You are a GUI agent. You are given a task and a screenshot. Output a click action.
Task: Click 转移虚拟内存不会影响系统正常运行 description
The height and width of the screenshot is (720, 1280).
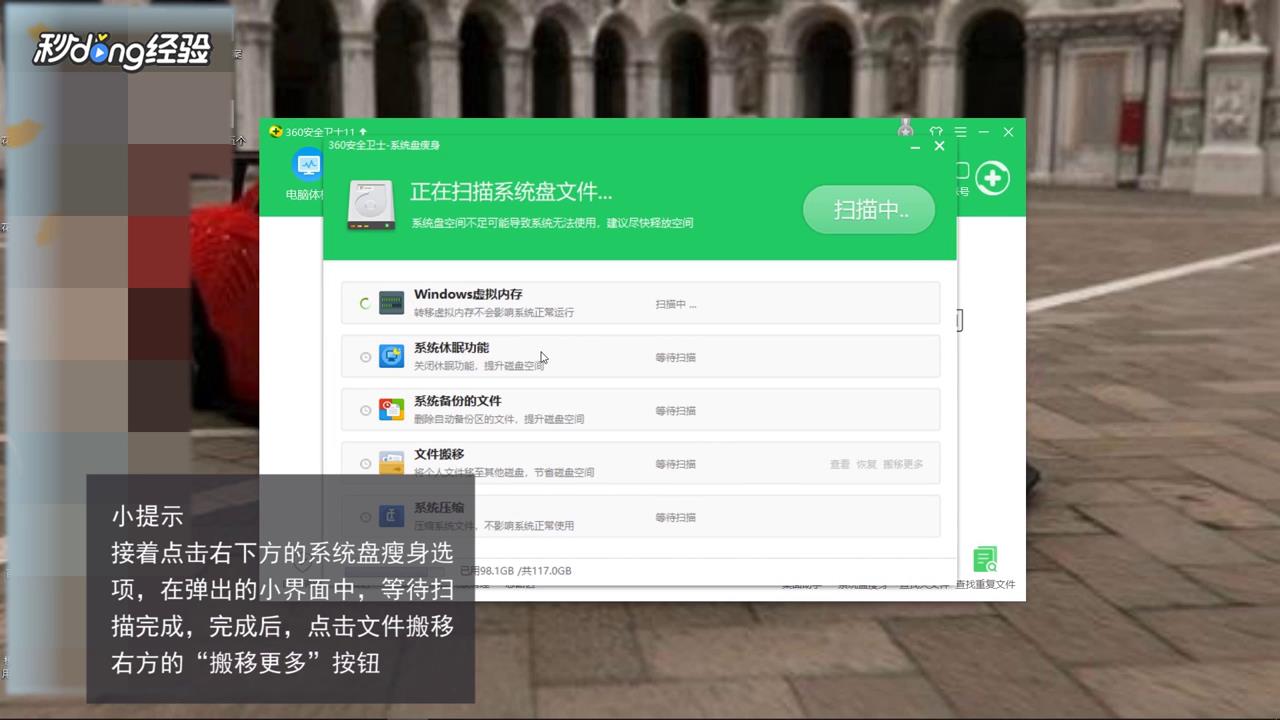494,313
